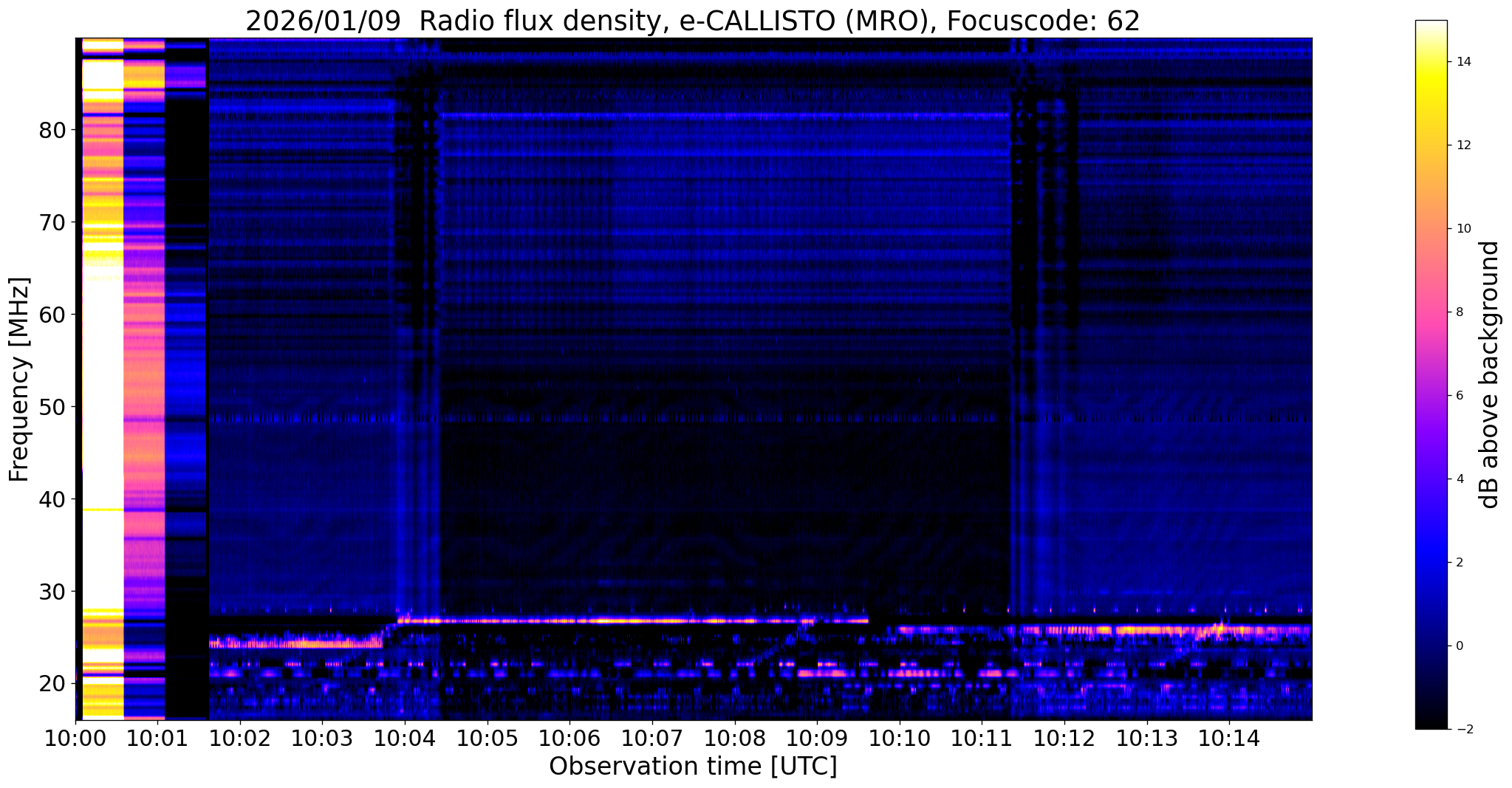This screenshot has height=788, width=1512.
Task: Select the 10:05 time tick label
Action: [487, 739]
